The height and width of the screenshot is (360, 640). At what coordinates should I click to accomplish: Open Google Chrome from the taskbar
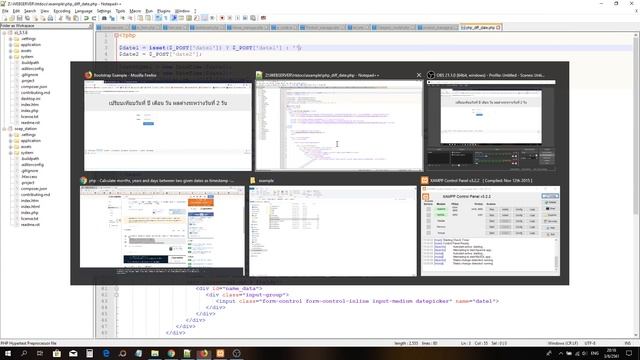pyautogui.click(x=171, y=353)
